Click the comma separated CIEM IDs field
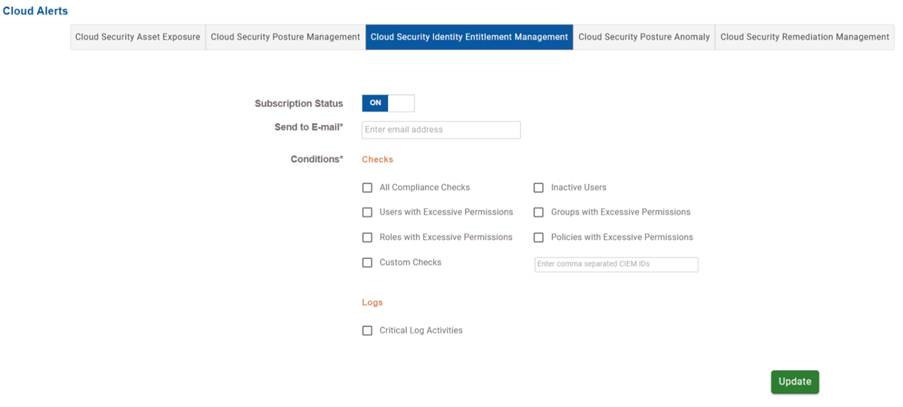The height and width of the screenshot is (407, 903). 616,265
